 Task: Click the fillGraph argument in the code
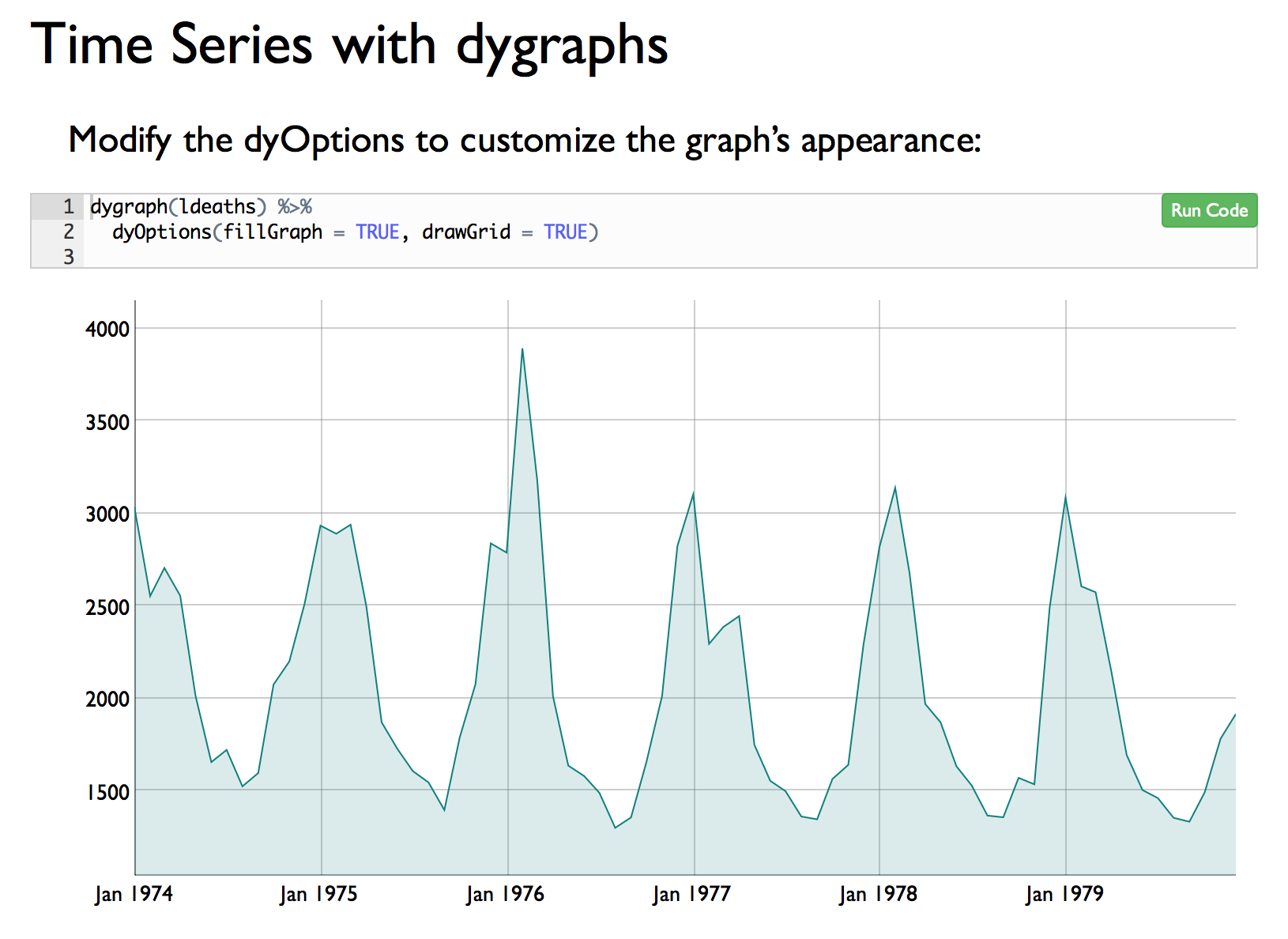[x=273, y=232]
